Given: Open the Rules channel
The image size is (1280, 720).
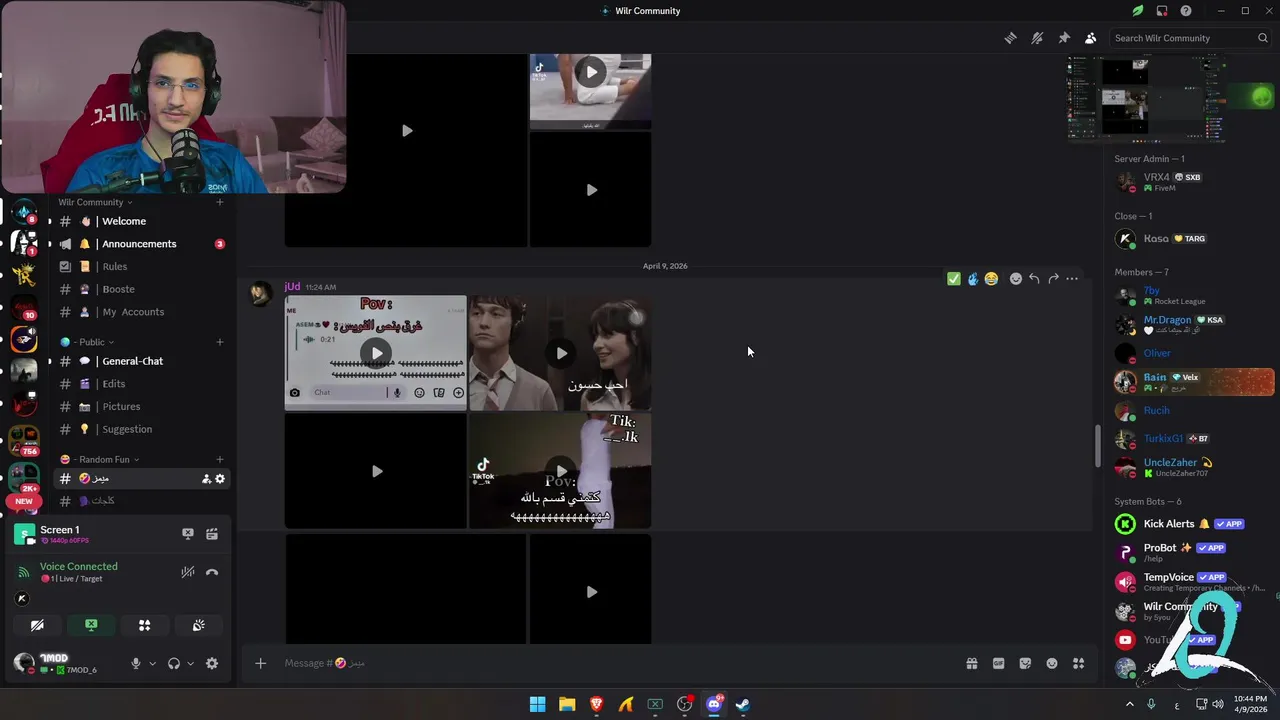Looking at the screenshot, I should (141, 267).
